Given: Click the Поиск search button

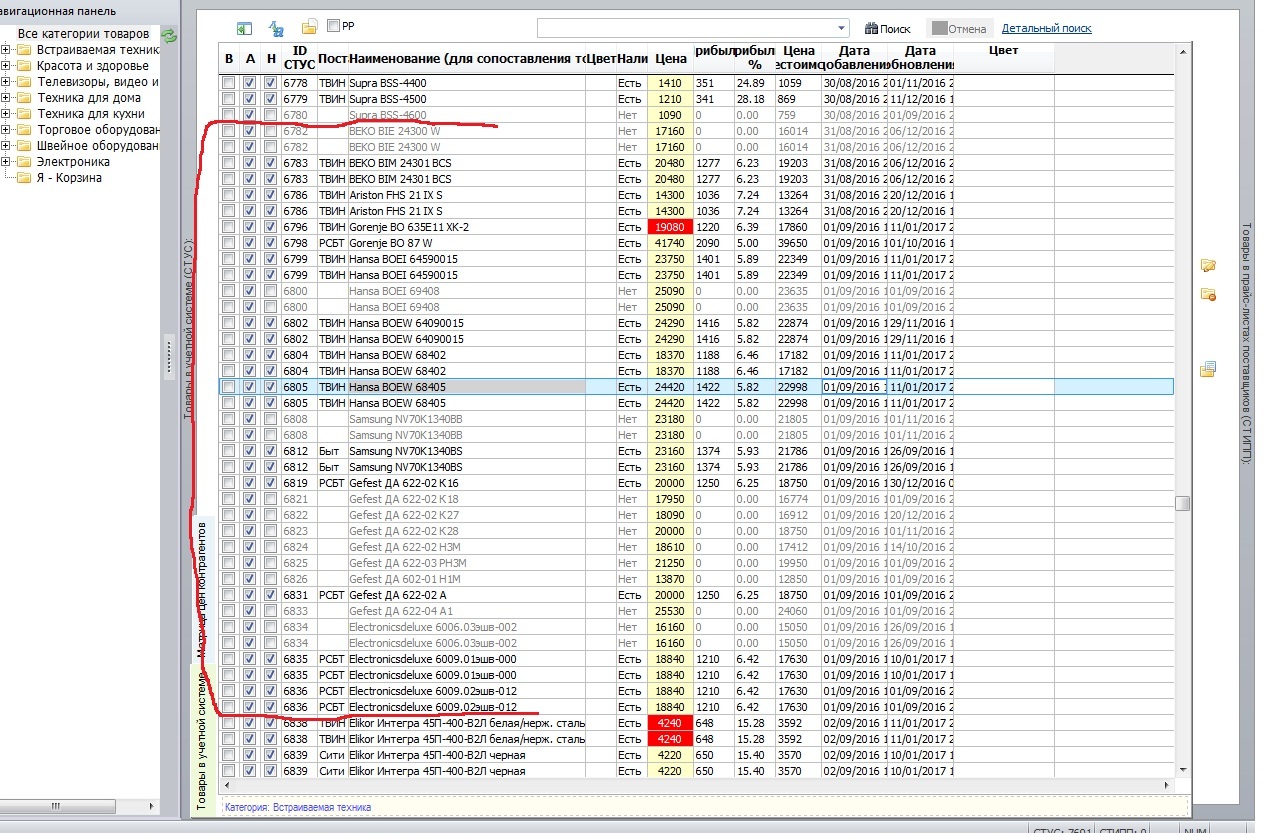Looking at the screenshot, I should 888,29.
